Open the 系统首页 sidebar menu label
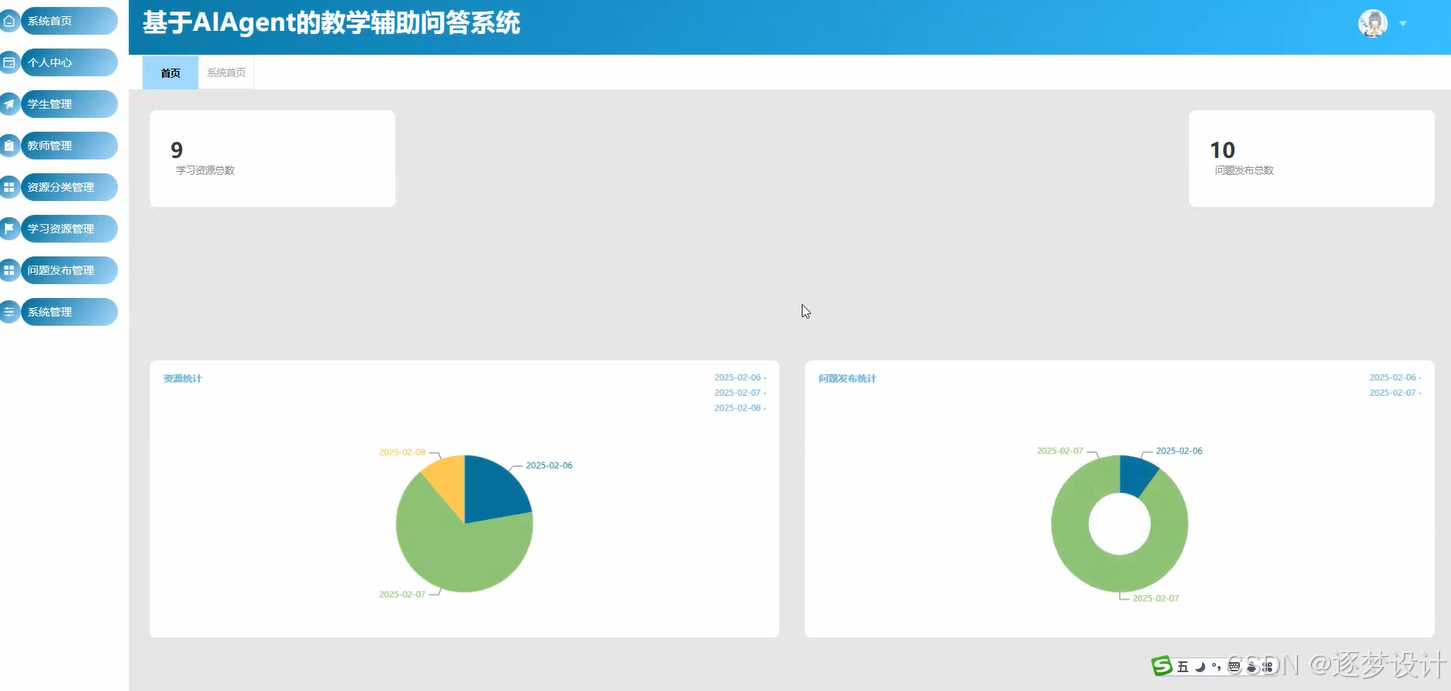This screenshot has height=691, width=1451. (50, 21)
